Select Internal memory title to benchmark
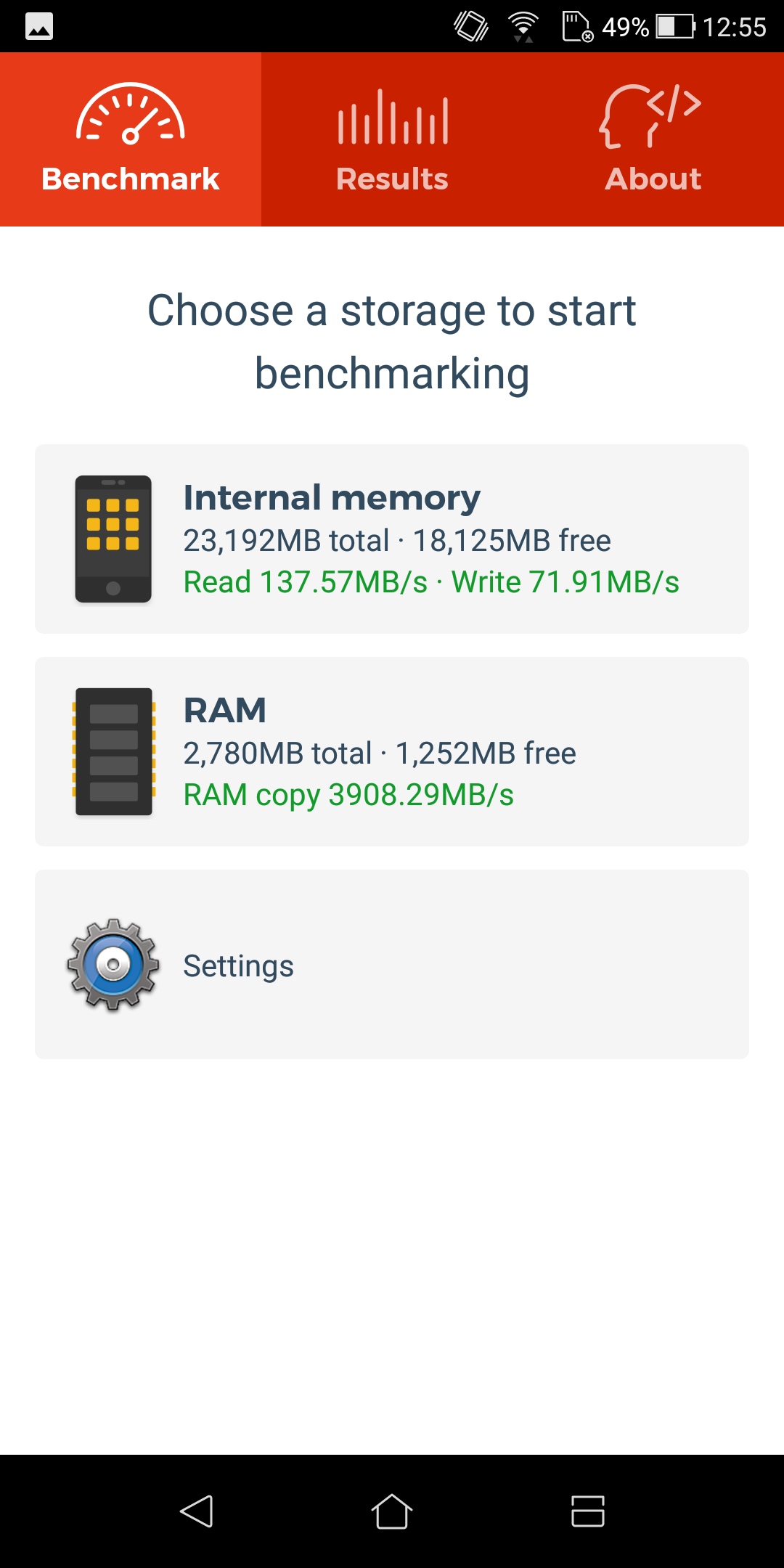Viewport: 784px width, 1568px height. coord(332,498)
